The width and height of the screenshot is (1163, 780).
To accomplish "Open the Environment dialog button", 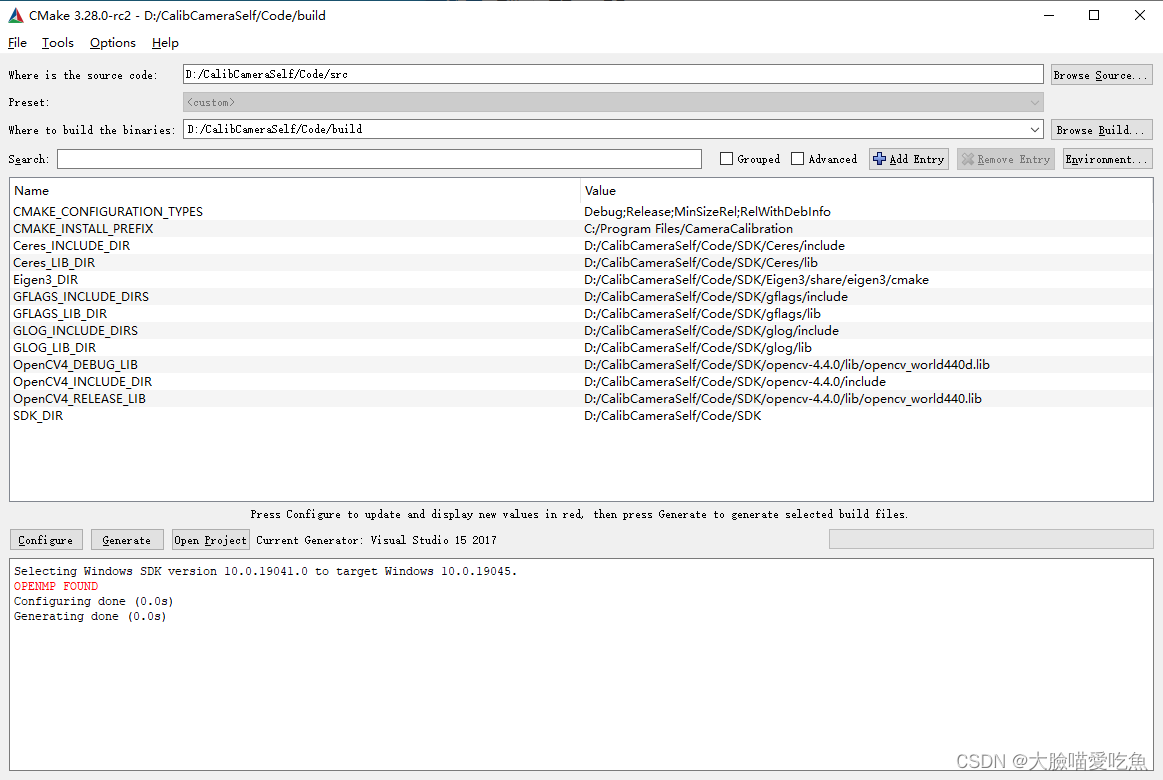I will tap(1107, 159).
